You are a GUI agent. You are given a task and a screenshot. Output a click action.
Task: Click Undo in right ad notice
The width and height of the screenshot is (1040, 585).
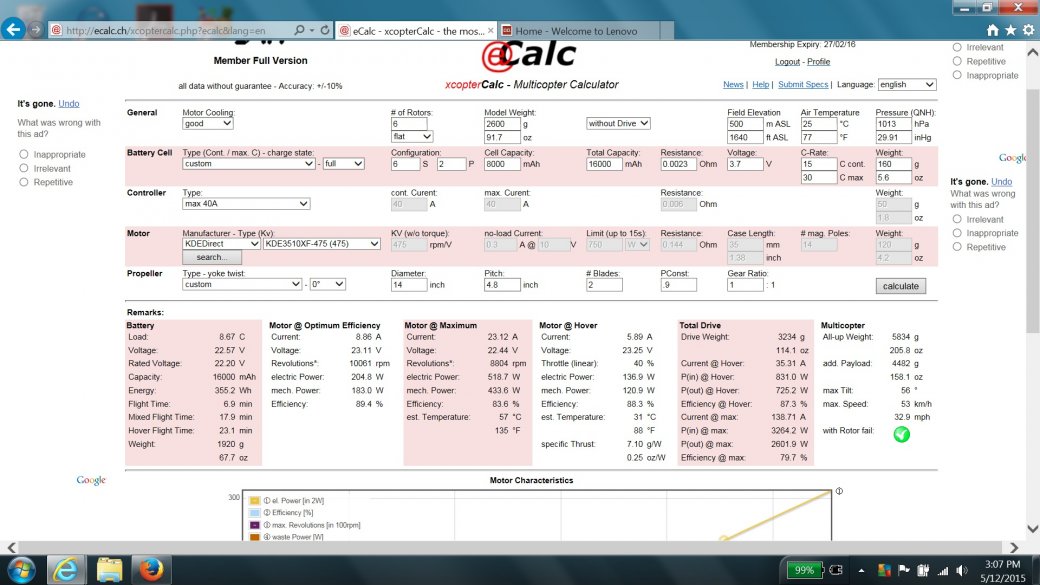pos(1002,181)
